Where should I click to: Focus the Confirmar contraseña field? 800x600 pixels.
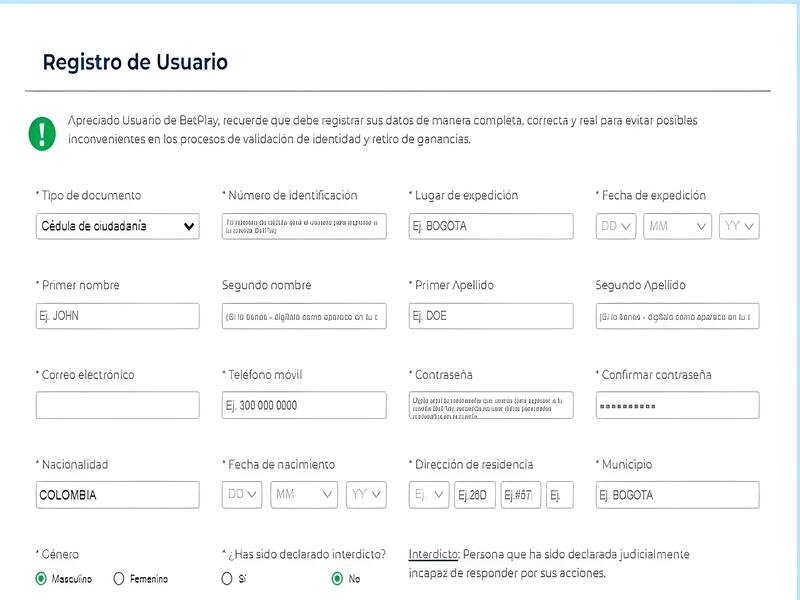click(678, 405)
